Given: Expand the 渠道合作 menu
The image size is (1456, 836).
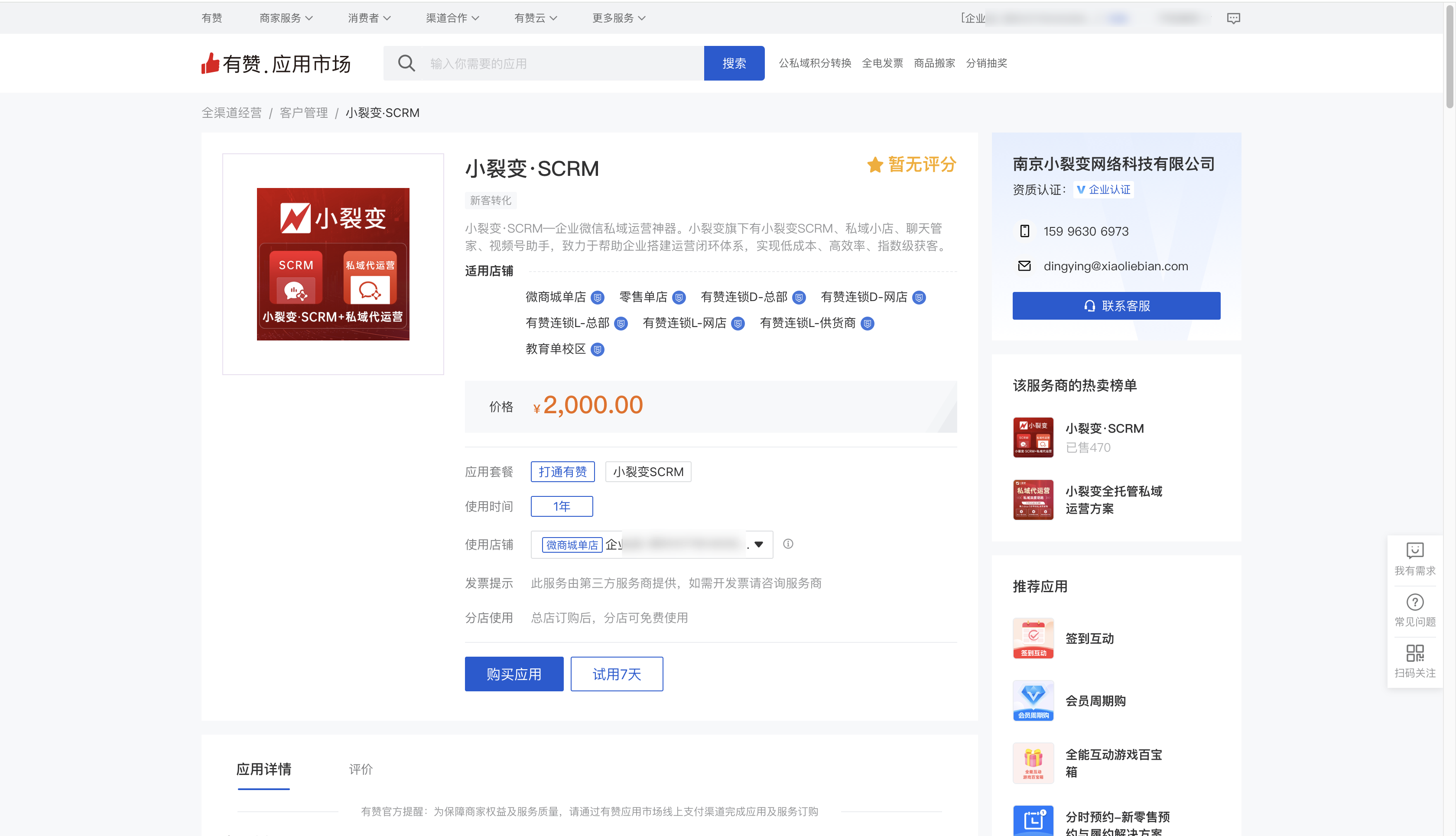Looking at the screenshot, I should [x=452, y=18].
